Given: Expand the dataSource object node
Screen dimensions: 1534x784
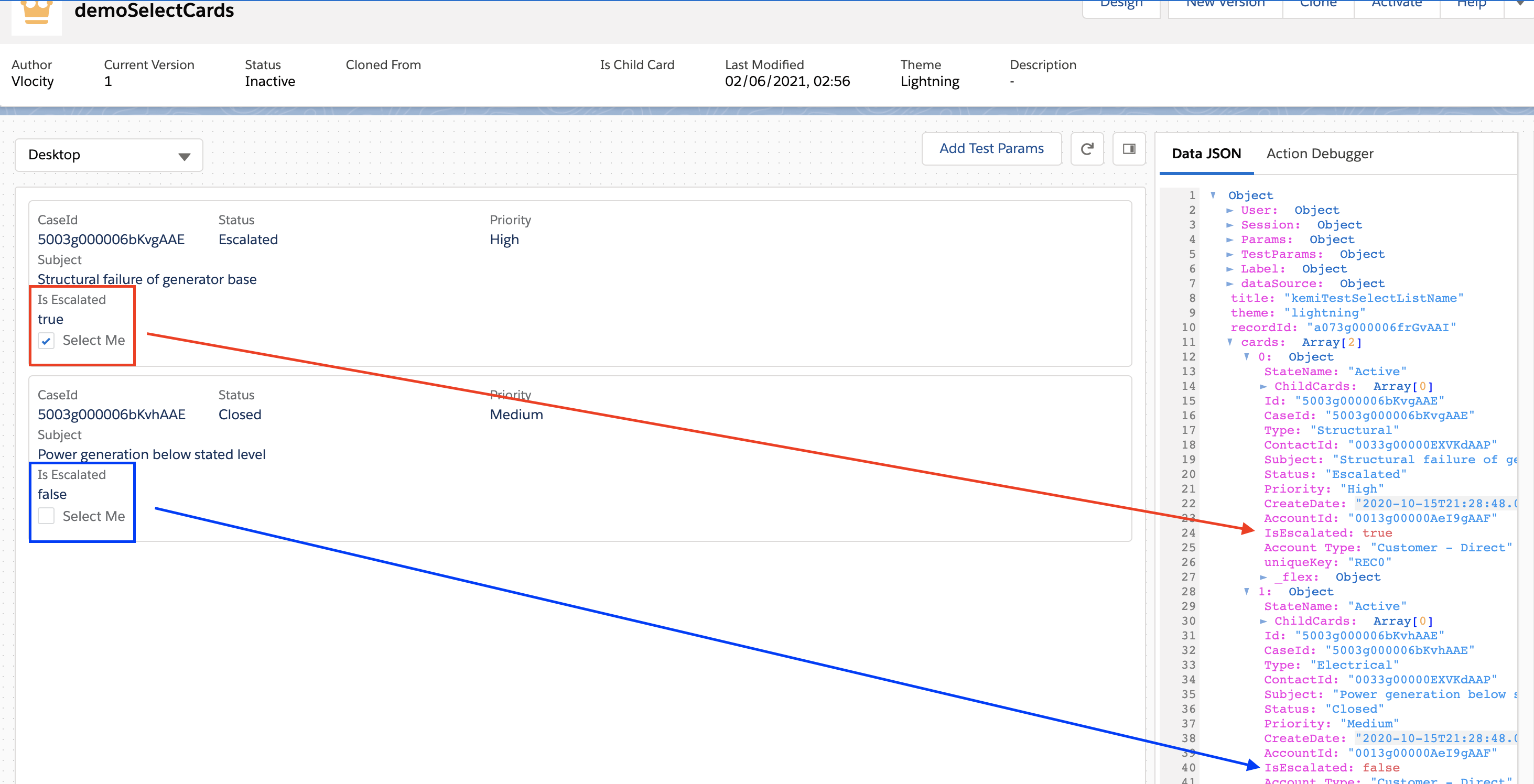Looking at the screenshot, I should [x=1230, y=284].
